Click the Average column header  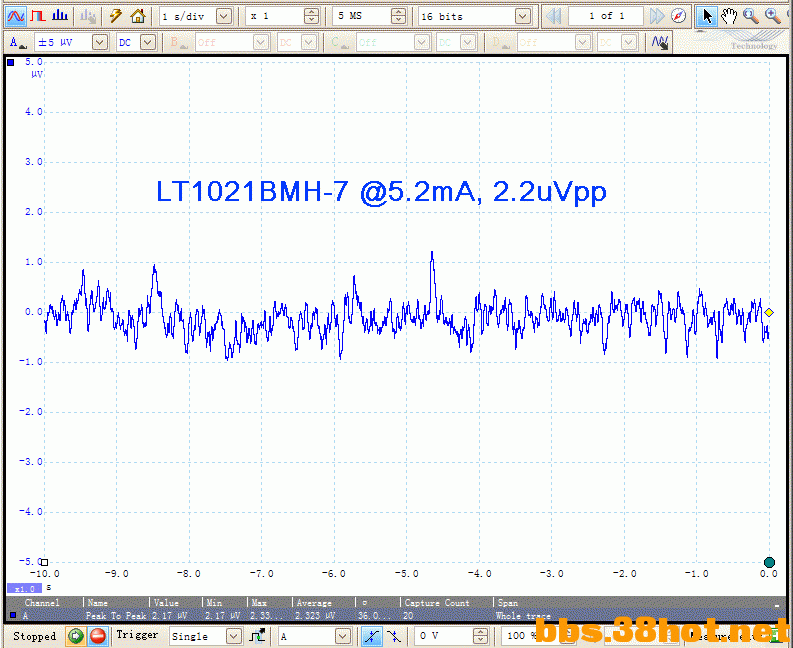click(314, 602)
